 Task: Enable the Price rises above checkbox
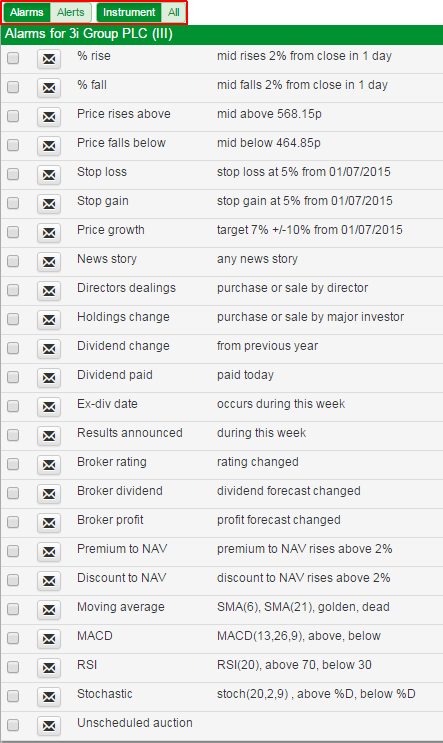(x=13, y=116)
